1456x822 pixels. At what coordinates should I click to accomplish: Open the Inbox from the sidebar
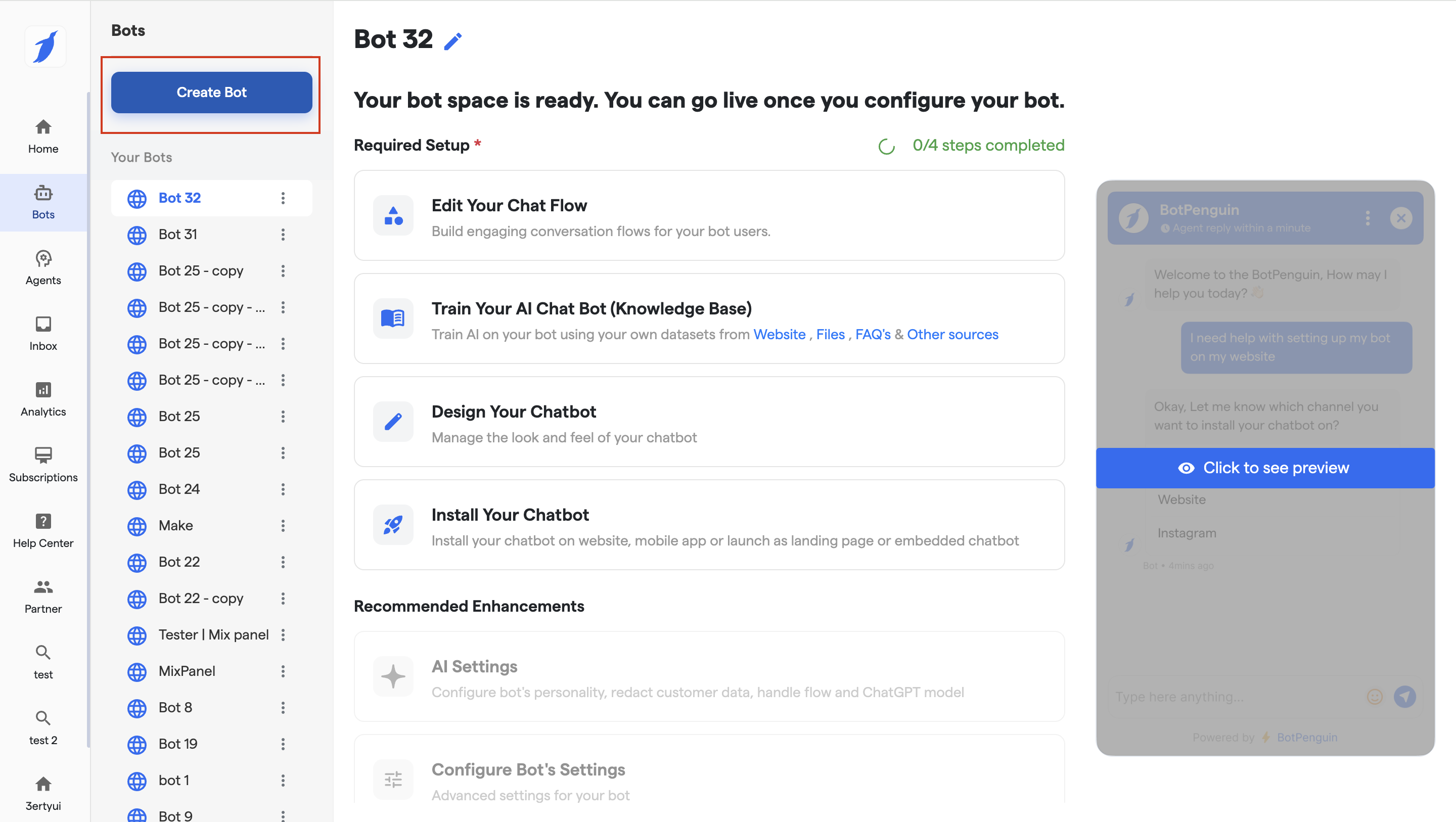point(43,333)
